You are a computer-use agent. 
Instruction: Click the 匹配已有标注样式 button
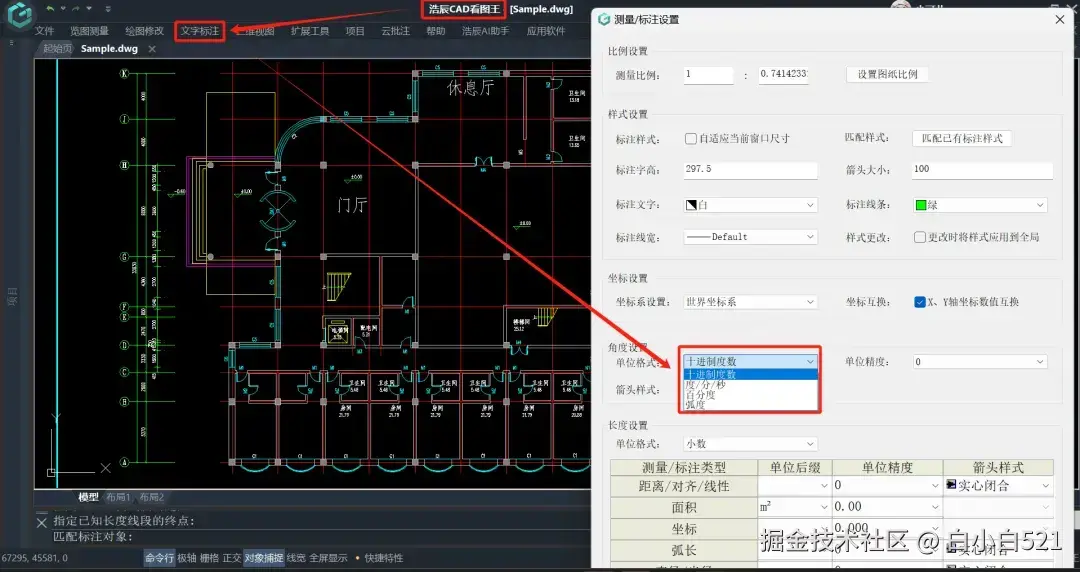962,139
